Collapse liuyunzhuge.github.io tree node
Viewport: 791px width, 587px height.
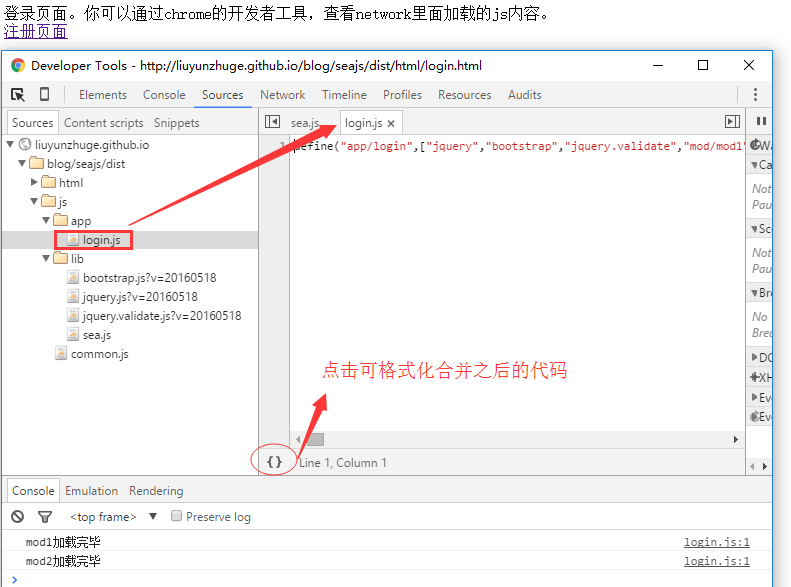click(10, 145)
